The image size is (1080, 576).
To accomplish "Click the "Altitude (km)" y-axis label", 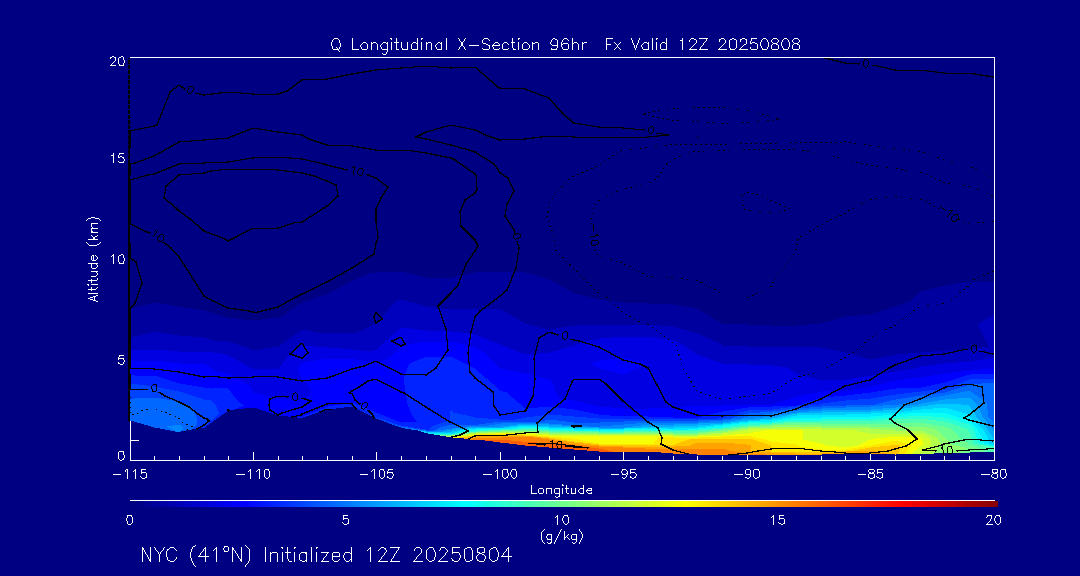I will 93,258.
